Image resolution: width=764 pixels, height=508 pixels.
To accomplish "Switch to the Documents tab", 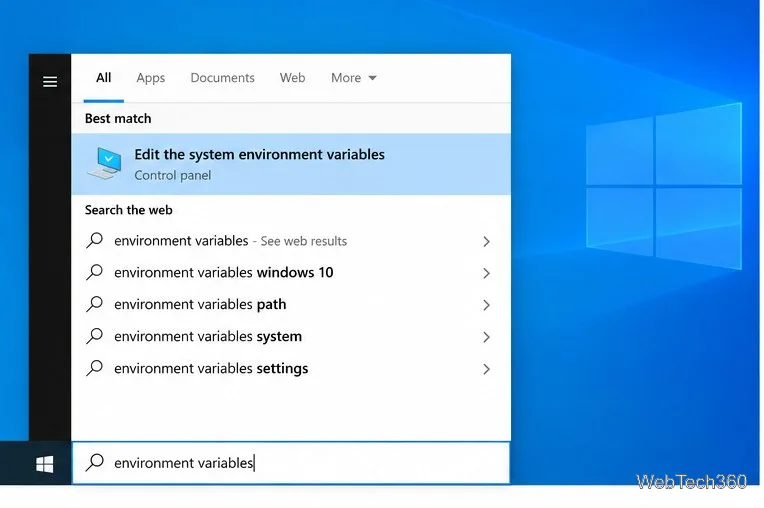I will click(x=222, y=78).
